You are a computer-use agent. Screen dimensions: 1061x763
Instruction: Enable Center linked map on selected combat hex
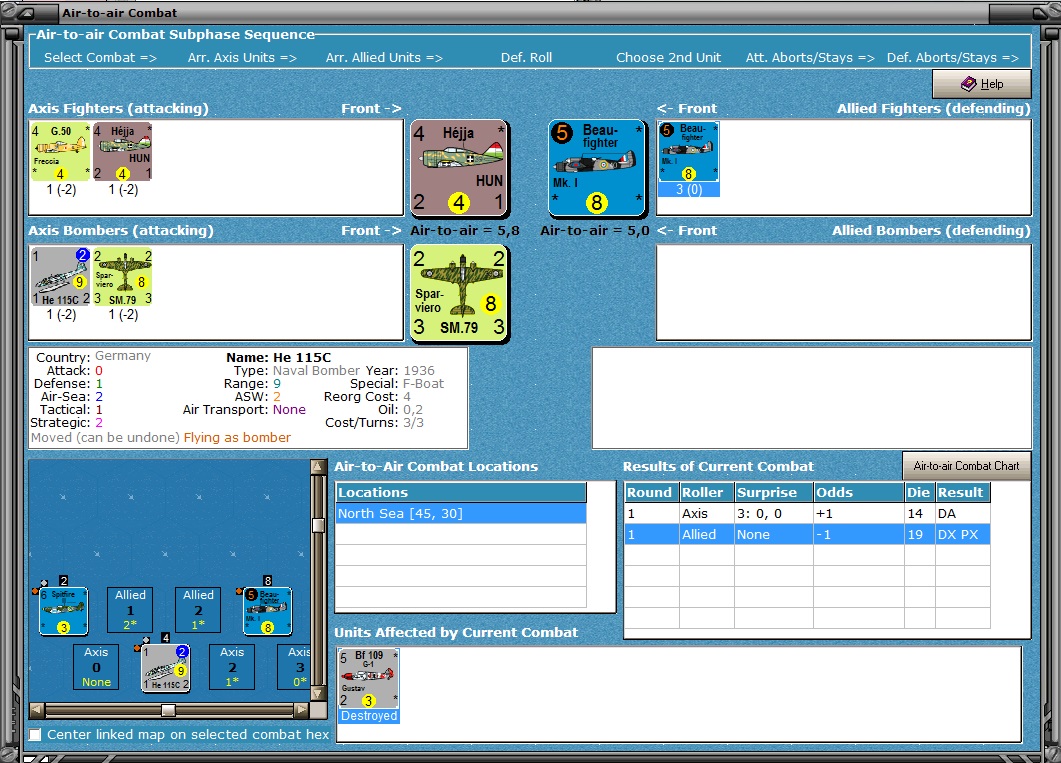[35, 735]
